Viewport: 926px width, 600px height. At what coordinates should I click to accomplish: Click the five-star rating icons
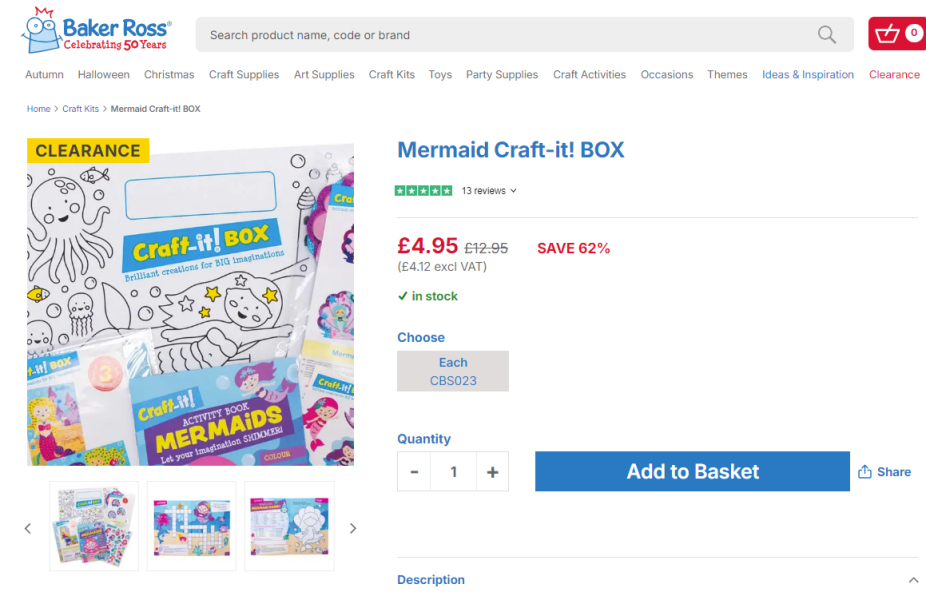[424, 191]
